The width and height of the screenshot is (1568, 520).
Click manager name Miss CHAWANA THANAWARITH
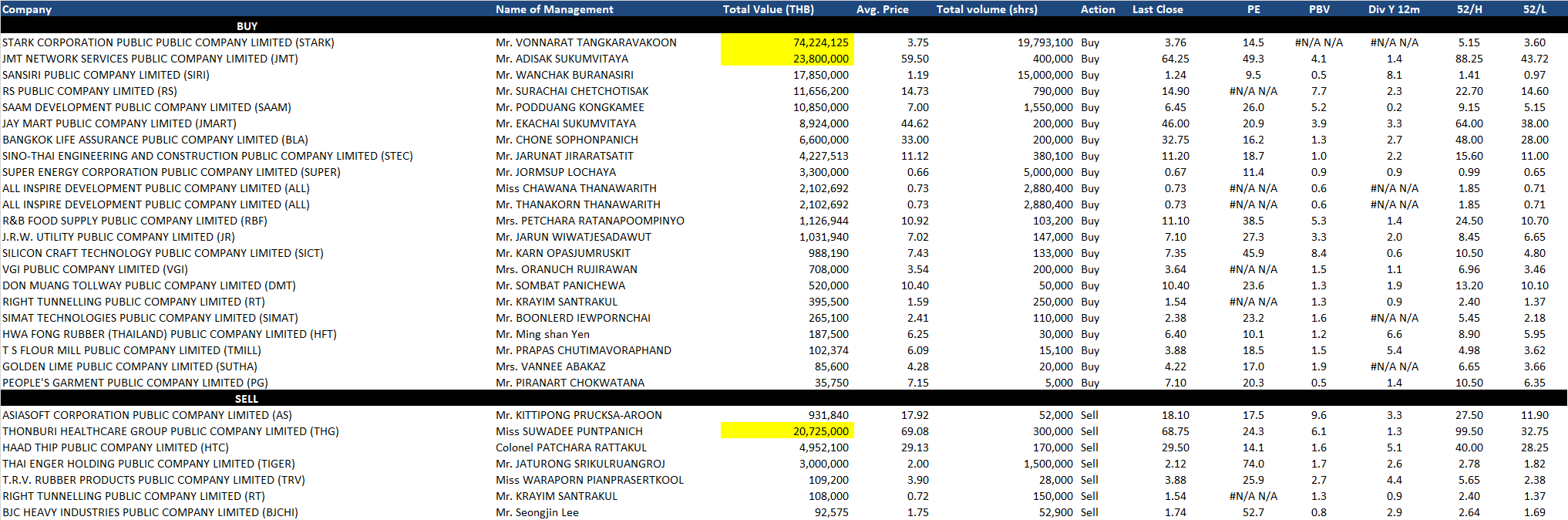(576, 188)
